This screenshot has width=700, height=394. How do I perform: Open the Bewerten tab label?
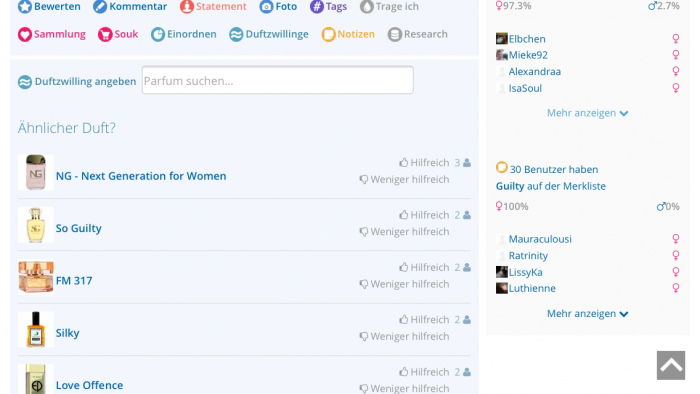point(57,7)
